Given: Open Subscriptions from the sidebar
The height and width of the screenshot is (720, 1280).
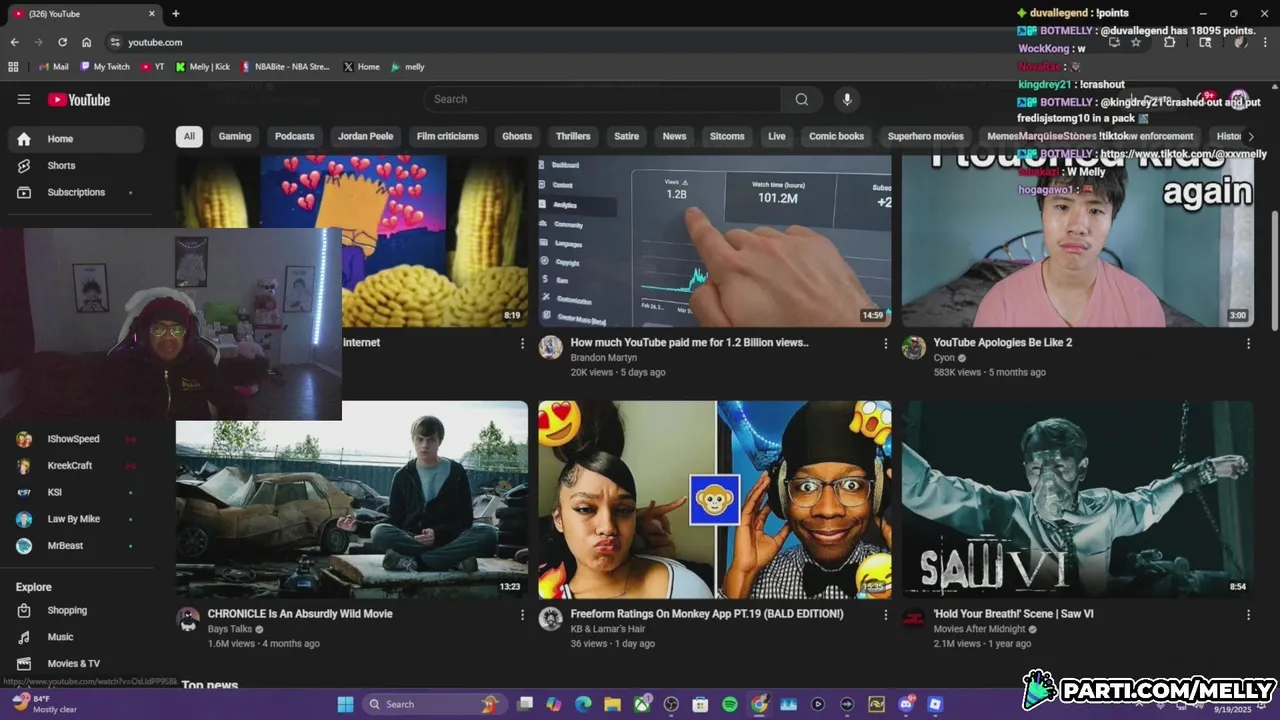Looking at the screenshot, I should tap(76, 192).
